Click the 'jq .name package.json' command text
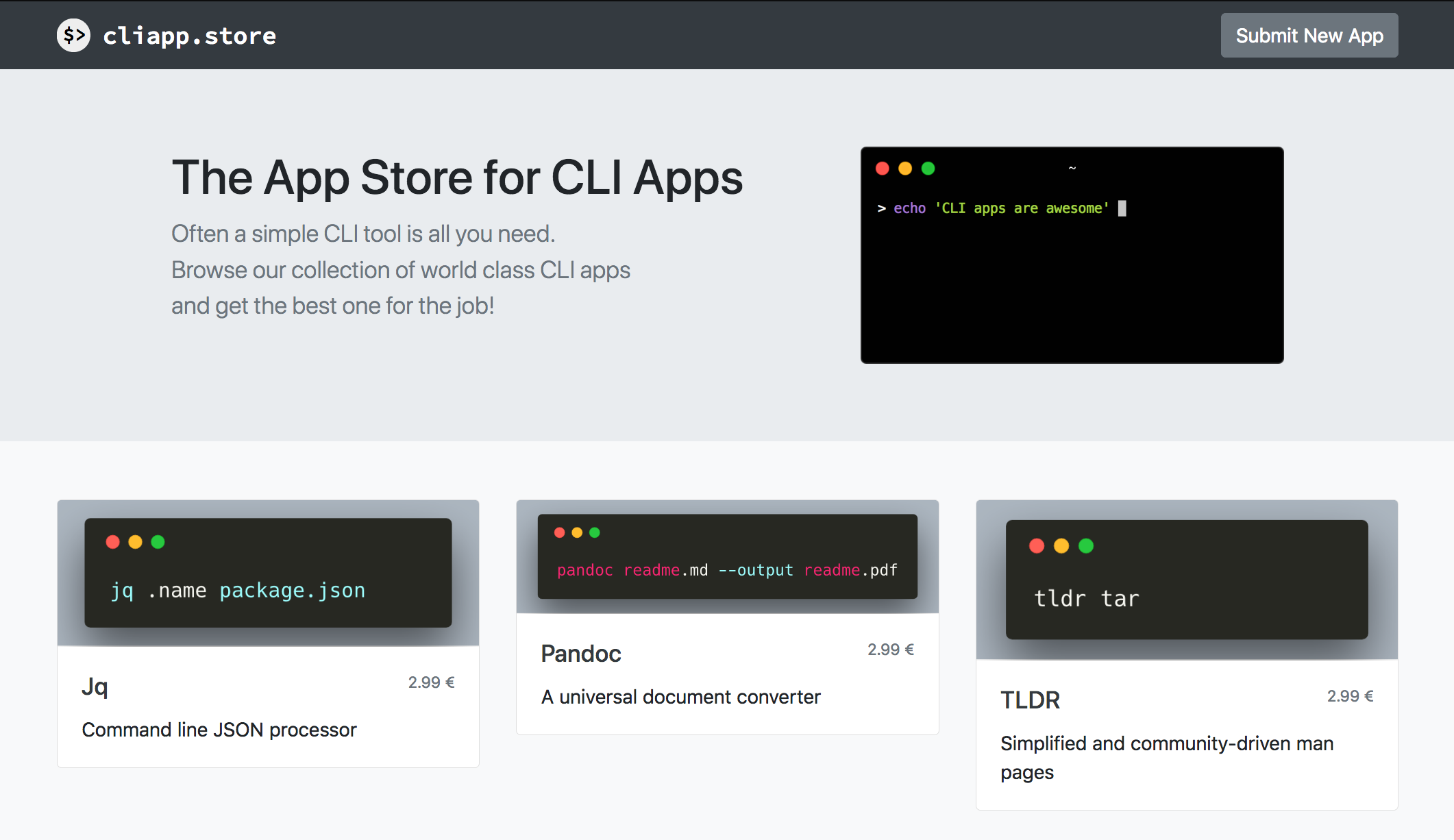The height and width of the screenshot is (840, 1454). coord(238,591)
